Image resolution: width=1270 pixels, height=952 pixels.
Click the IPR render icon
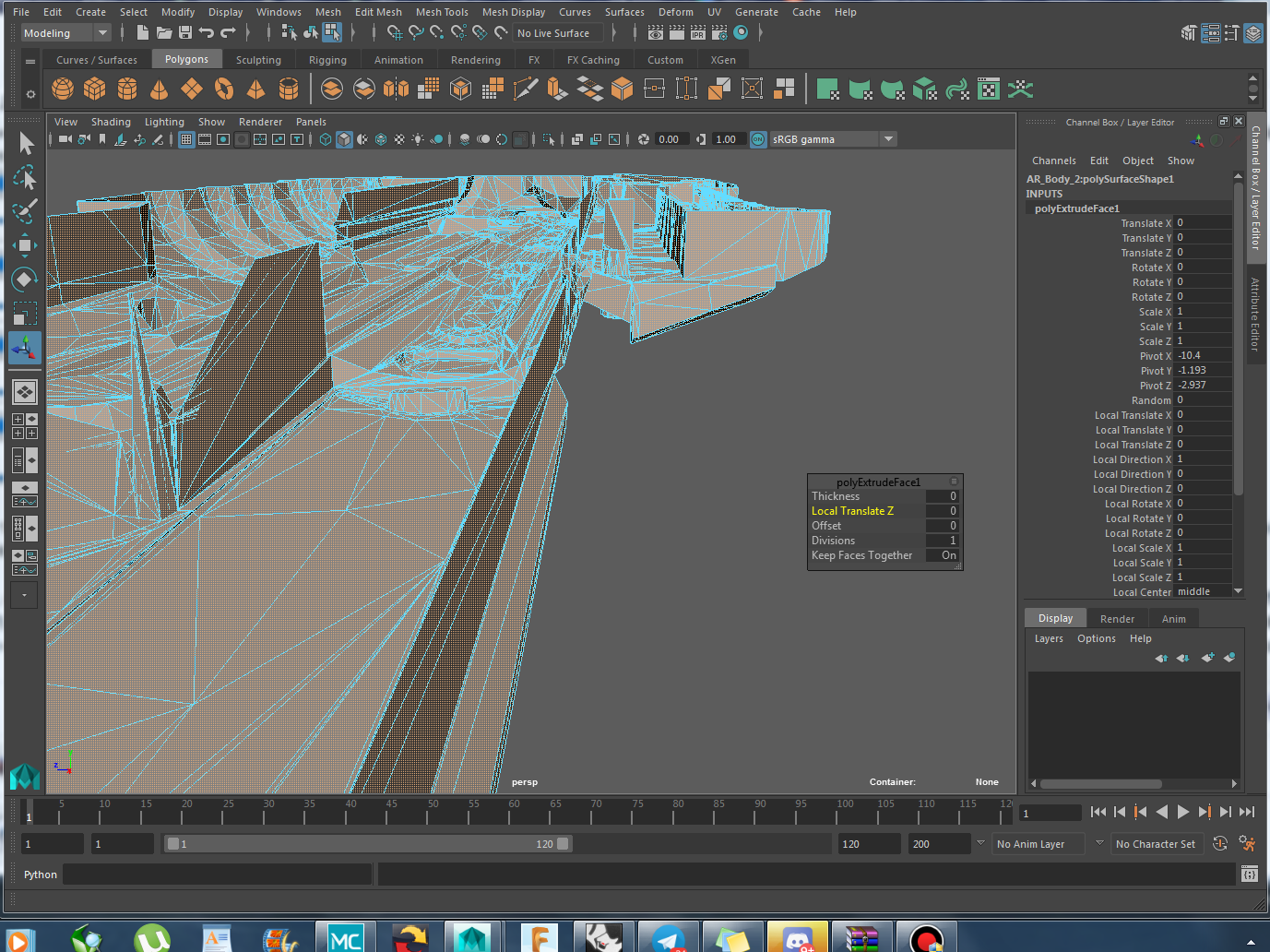698,33
